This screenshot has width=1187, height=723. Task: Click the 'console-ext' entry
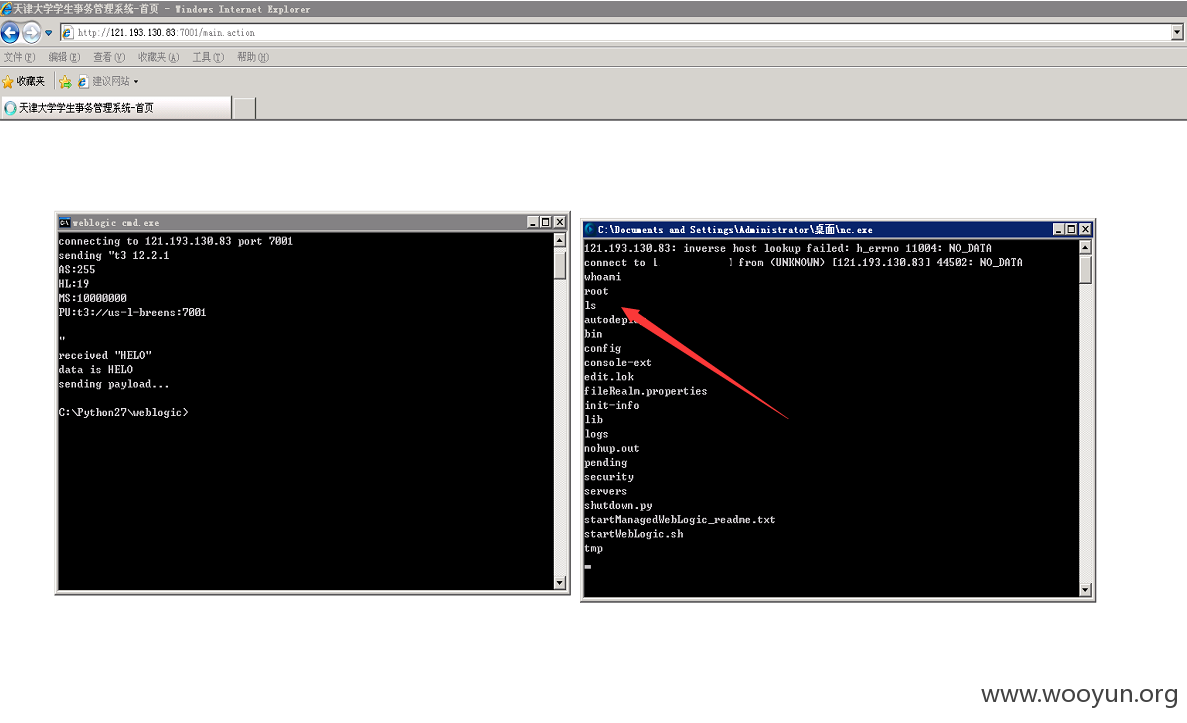(x=618, y=363)
